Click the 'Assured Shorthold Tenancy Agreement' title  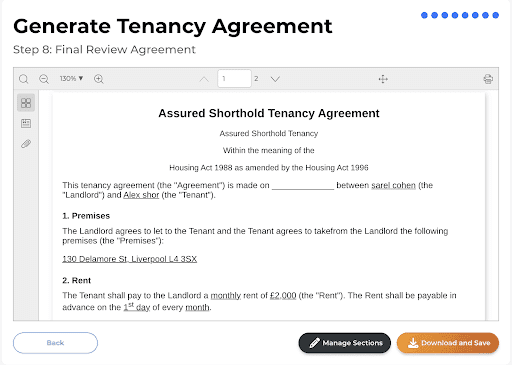coord(269,113)
